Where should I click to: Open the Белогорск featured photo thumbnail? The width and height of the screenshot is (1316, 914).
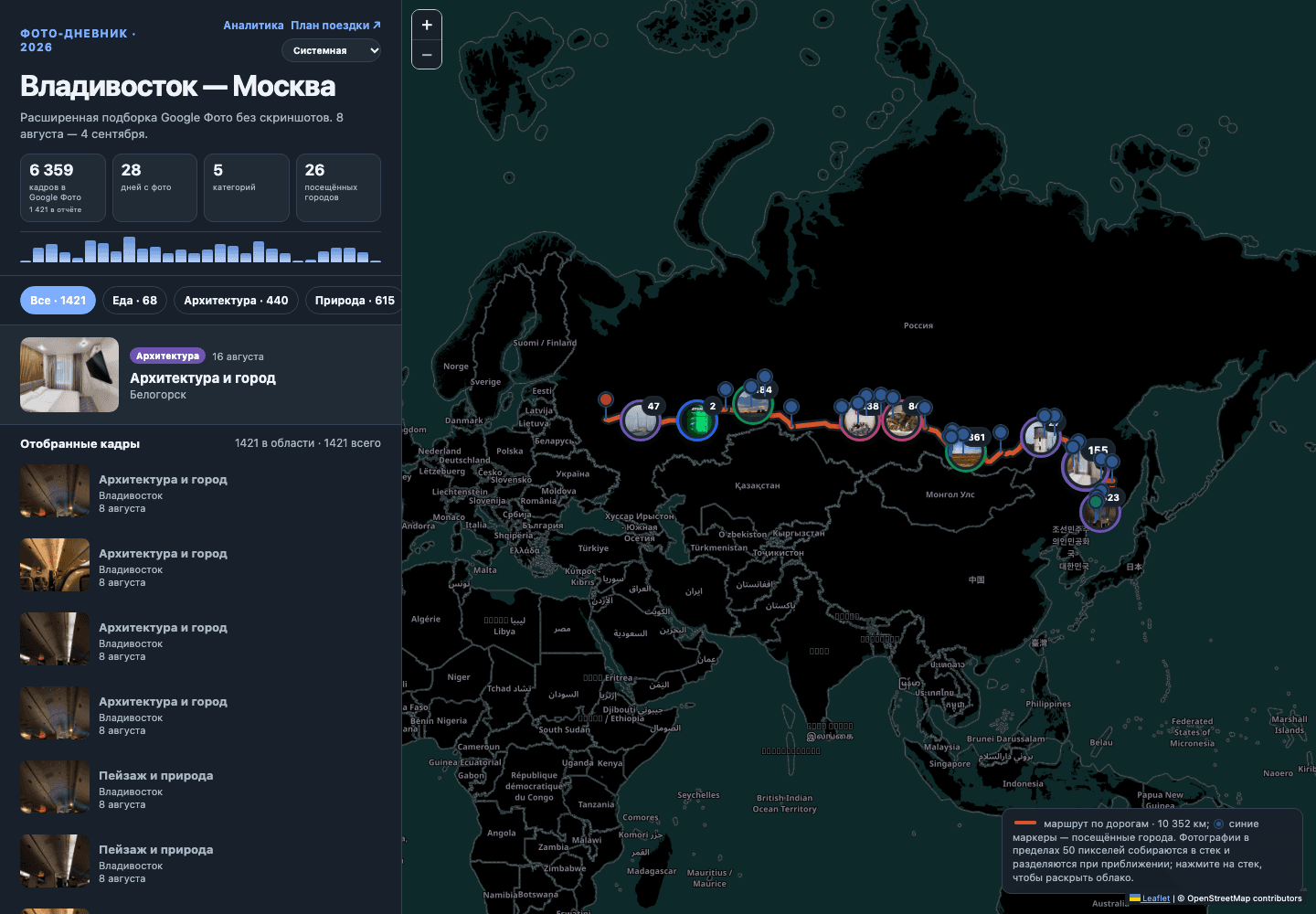(x=69, y=375)
